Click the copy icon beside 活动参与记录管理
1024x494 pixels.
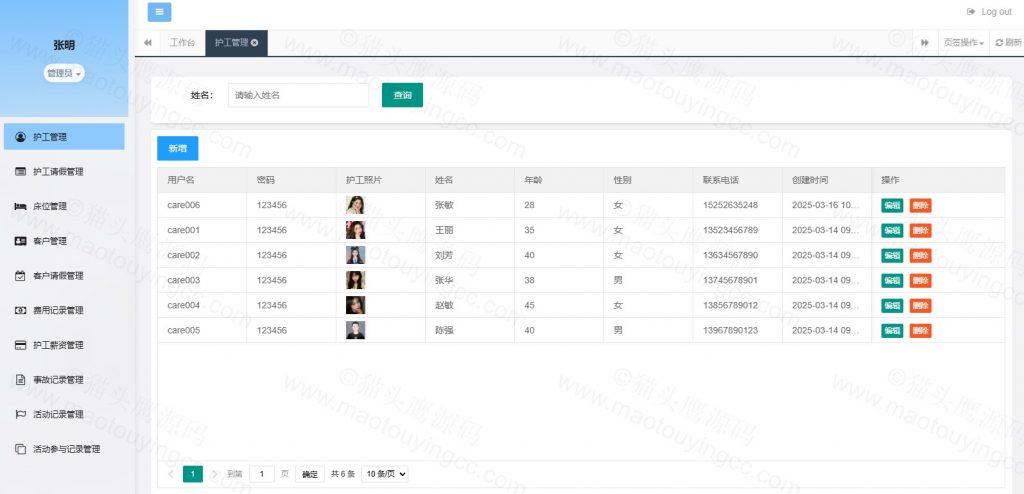pyautogui.click(x=20, y=449)
